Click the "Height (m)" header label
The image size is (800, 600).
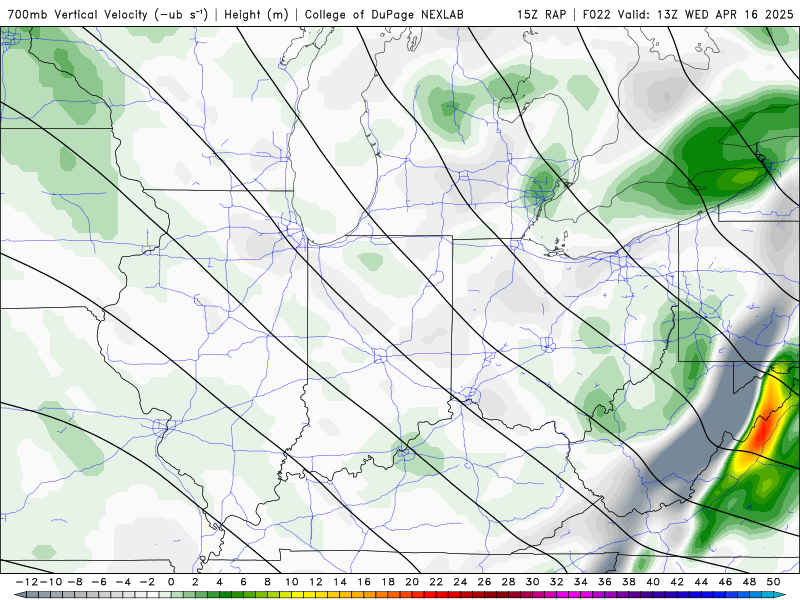coord(256,14)
